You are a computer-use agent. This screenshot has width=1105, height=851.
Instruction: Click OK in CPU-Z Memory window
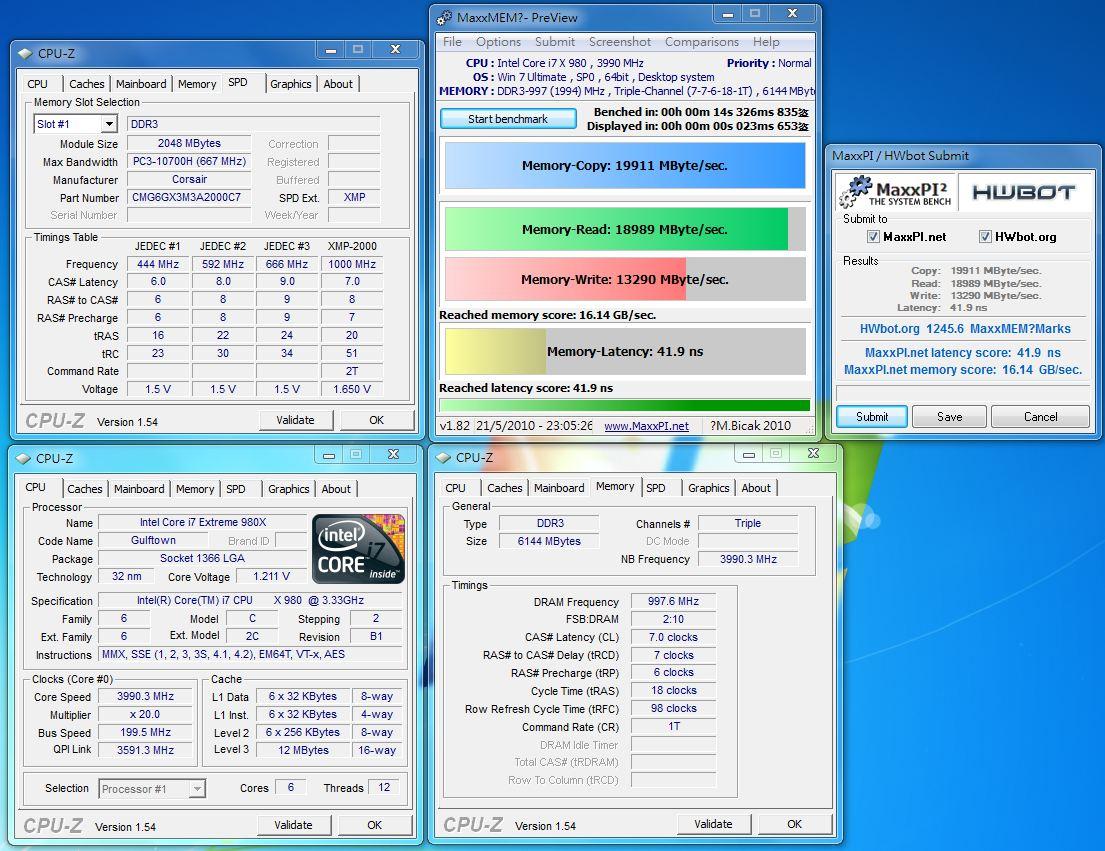[794, 824]
